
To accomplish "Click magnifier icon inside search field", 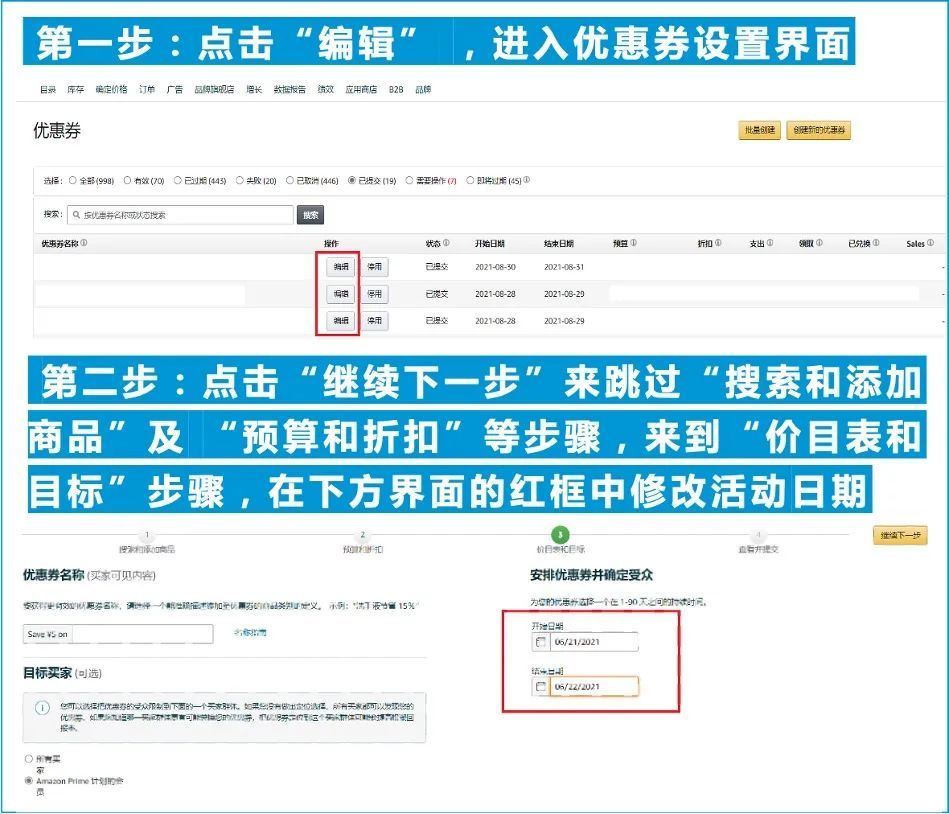I will pos(76,215).
